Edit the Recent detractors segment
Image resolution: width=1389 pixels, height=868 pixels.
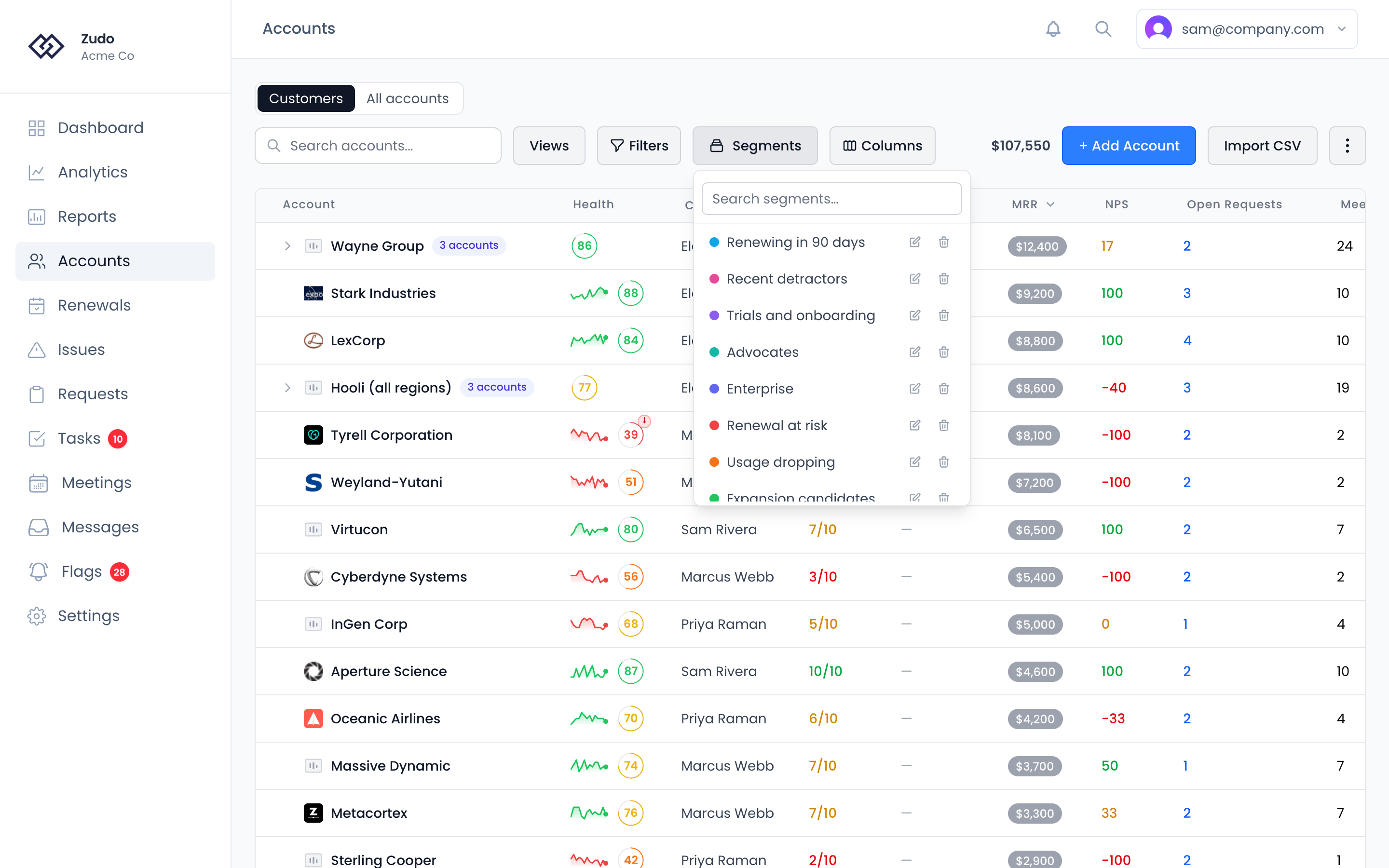click(915, 279)
